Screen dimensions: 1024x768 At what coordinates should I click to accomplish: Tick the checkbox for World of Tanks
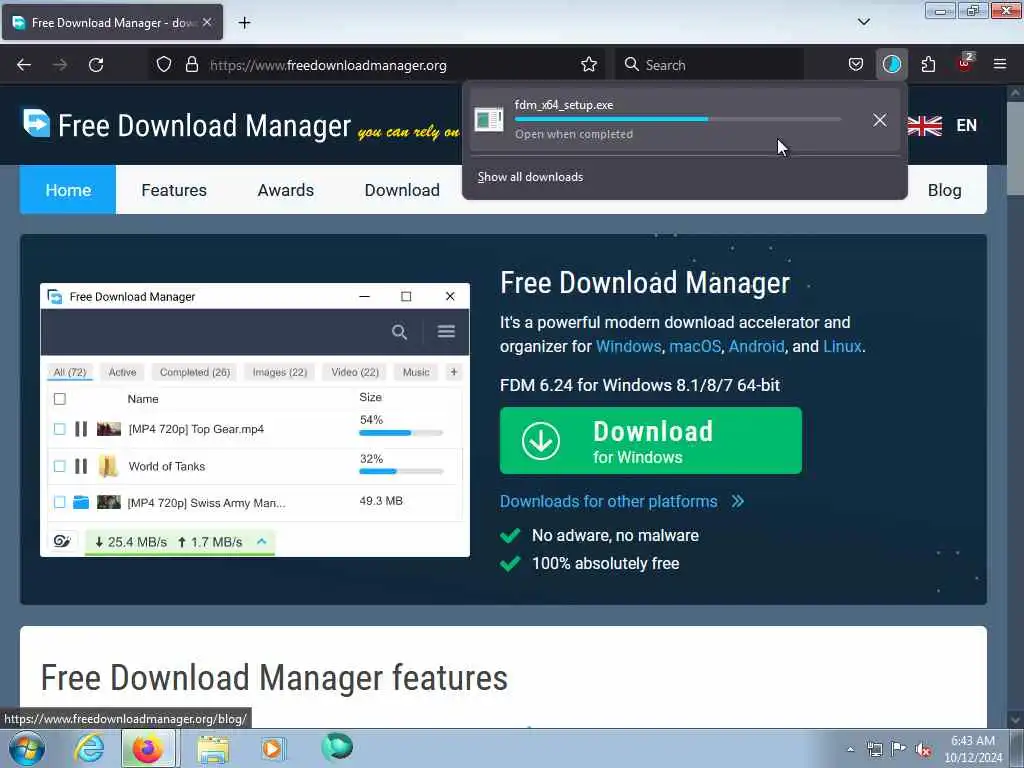coord(59,466)
